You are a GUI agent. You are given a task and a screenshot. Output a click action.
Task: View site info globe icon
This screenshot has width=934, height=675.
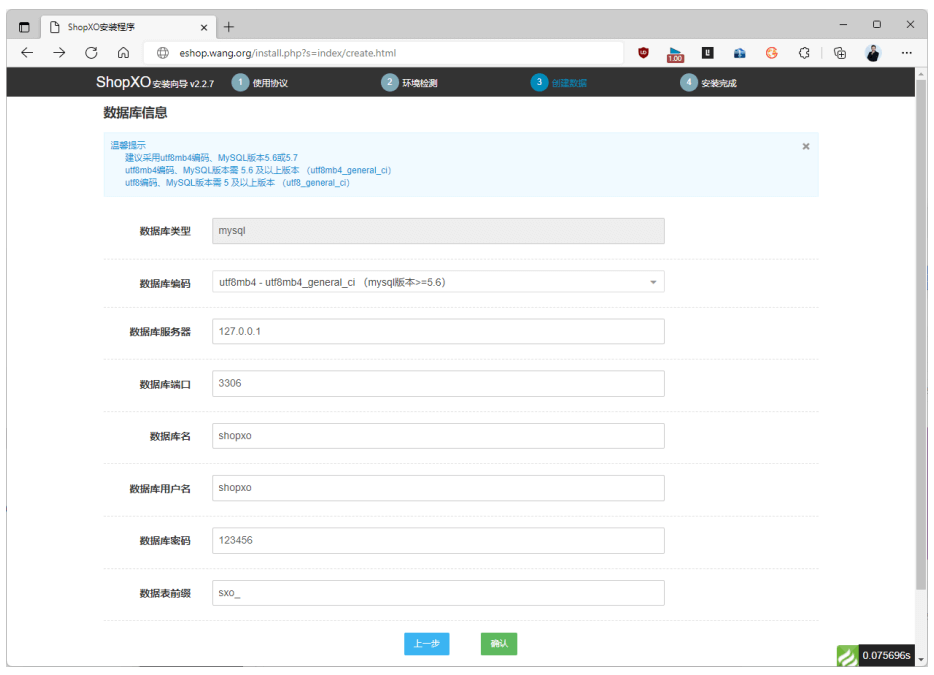(x=163, y=53)
